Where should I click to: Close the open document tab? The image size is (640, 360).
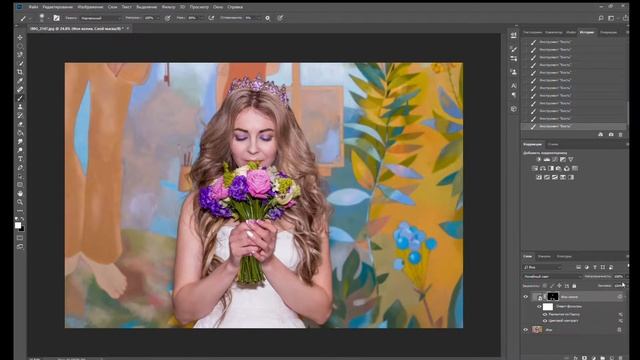[x=128, y=29]
